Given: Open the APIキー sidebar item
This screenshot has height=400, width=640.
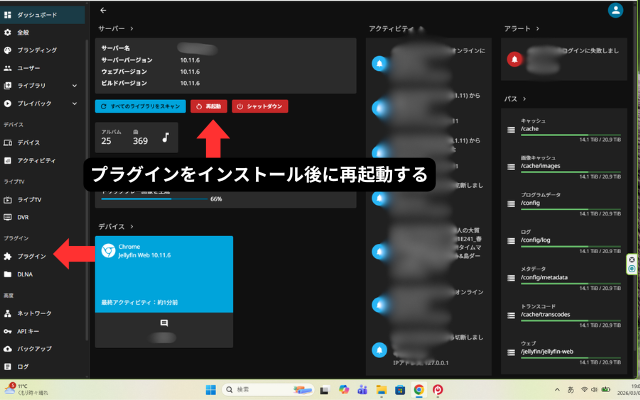Looking at the screenshot, I should [x=30, y=331].
